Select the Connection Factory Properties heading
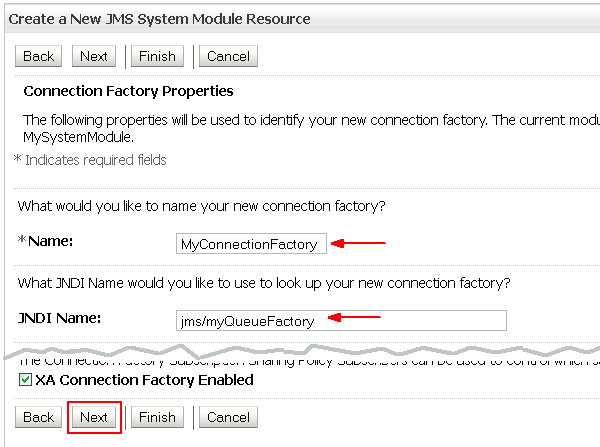The image size is (600, 447). pos(128,91)
